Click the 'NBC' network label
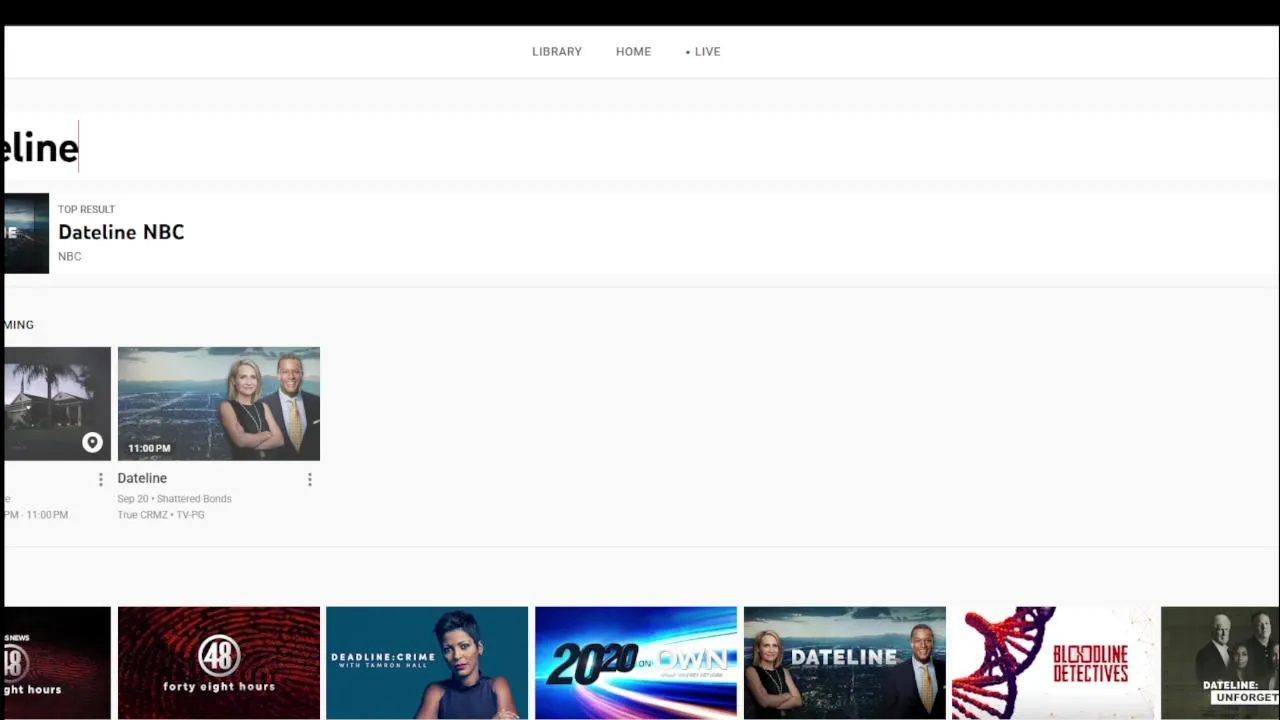Screen dimensions: 1280x720 tap(70, 257)
